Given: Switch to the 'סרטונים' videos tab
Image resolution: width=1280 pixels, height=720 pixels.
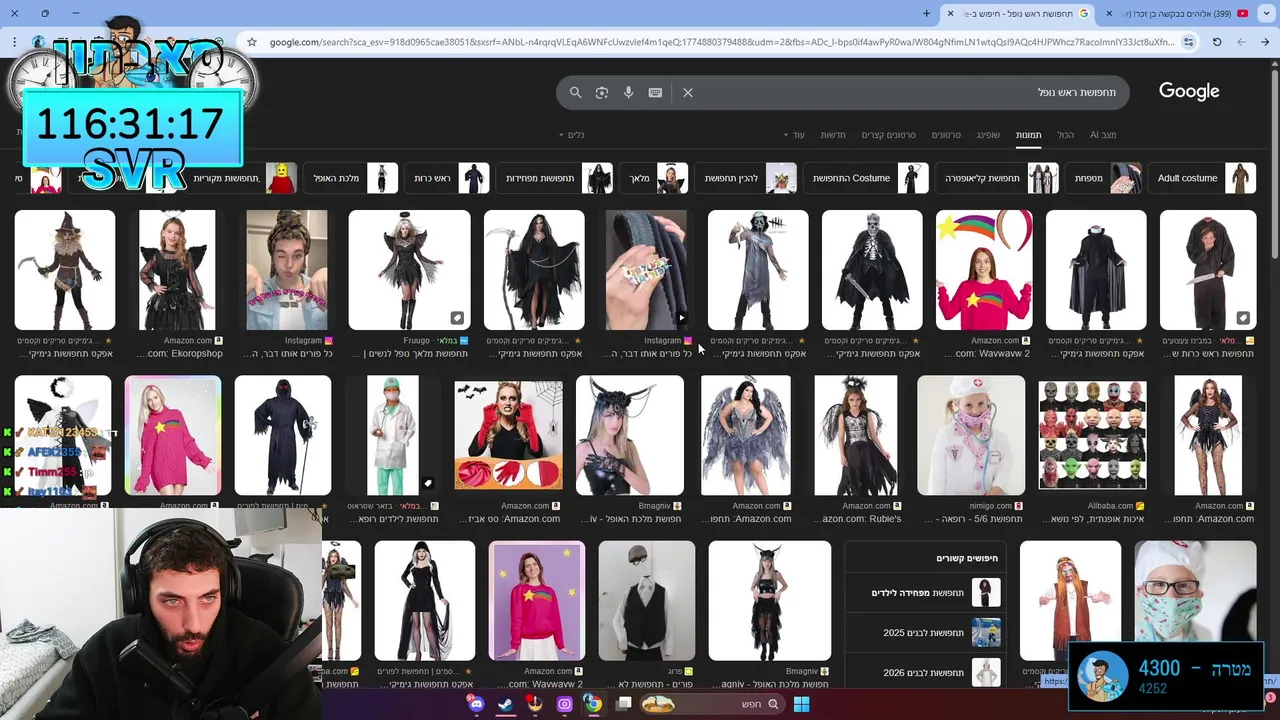Looking at the screenshot, I should point(946,135).
